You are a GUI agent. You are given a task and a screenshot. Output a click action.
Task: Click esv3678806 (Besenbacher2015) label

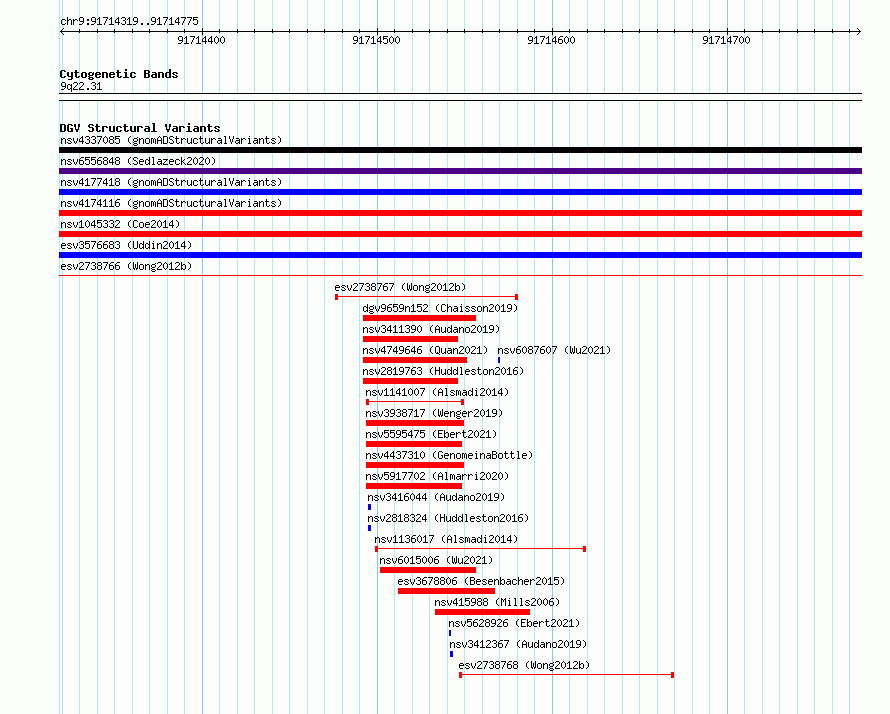click(x=481, y=581)
